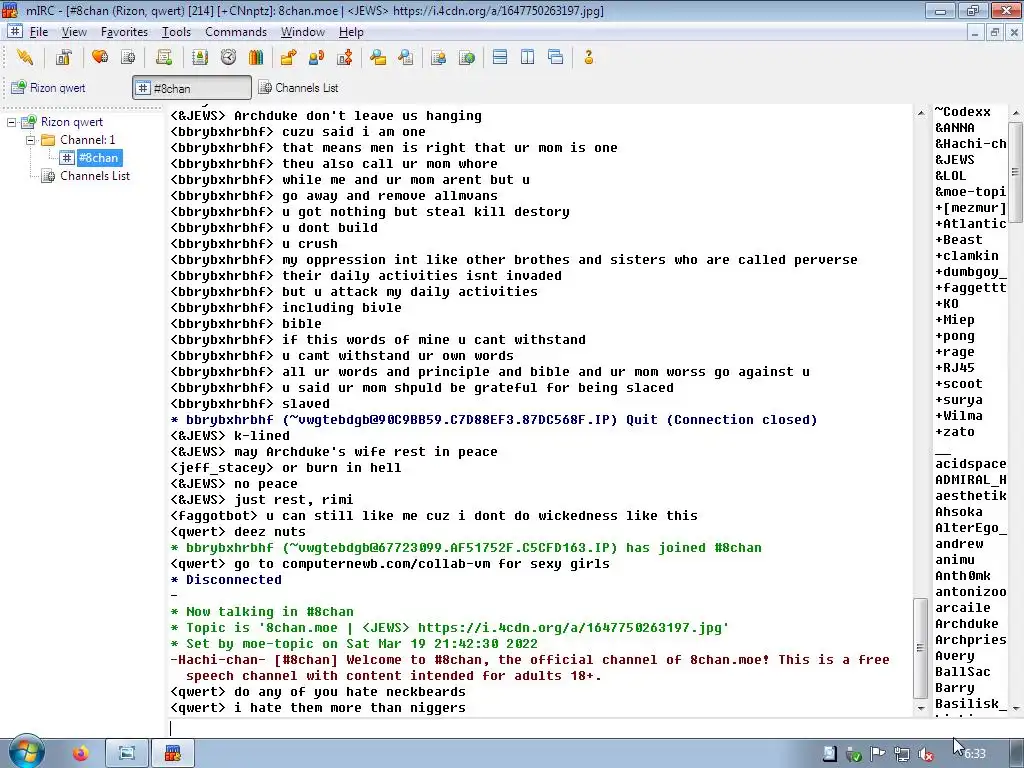The height and width of the screenshot is (768, 1024).
Task: Click the muted volume tray icon
Action: pos(926,754)
